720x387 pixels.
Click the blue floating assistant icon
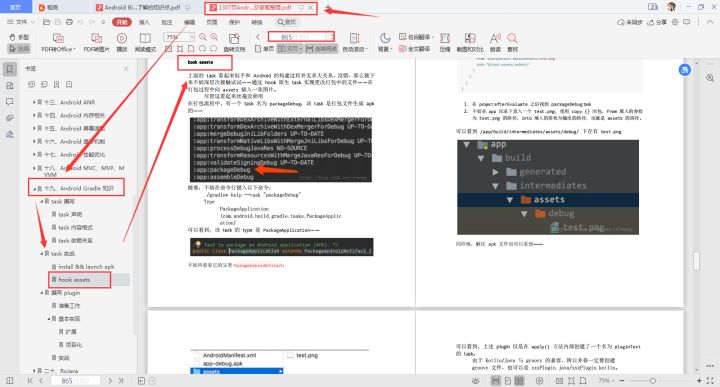coord(685,70)
